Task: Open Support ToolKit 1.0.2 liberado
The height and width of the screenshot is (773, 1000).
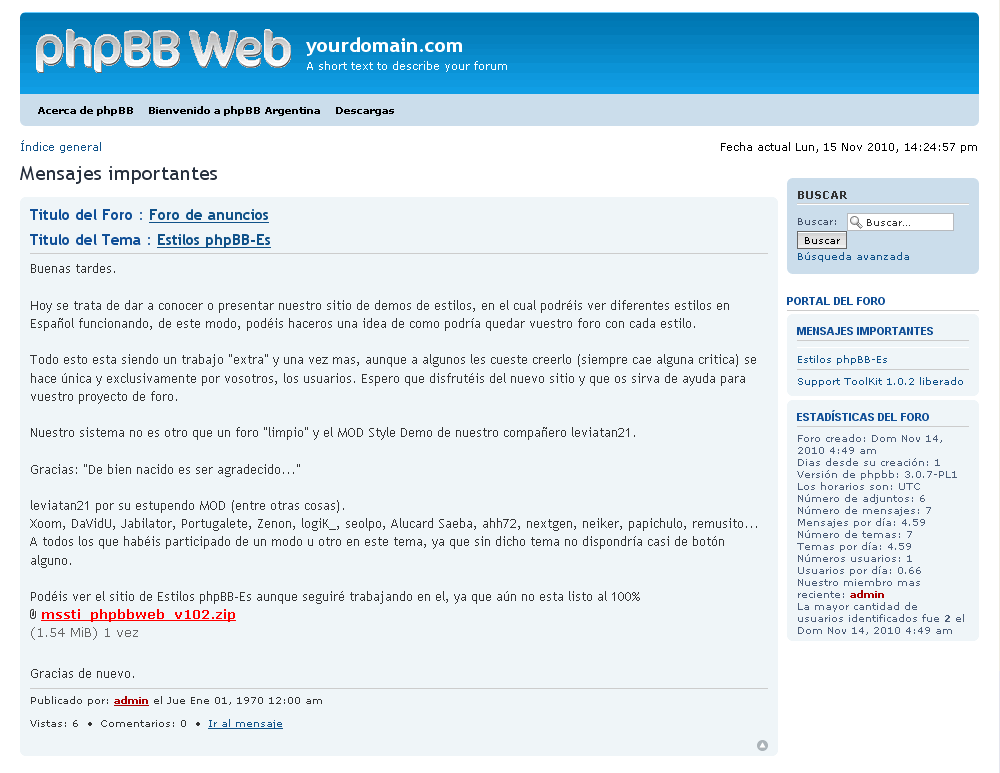Action: click(881, 381)
